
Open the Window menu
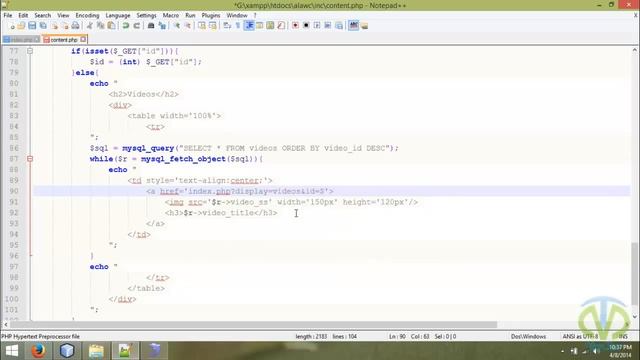tap(237, 16)
